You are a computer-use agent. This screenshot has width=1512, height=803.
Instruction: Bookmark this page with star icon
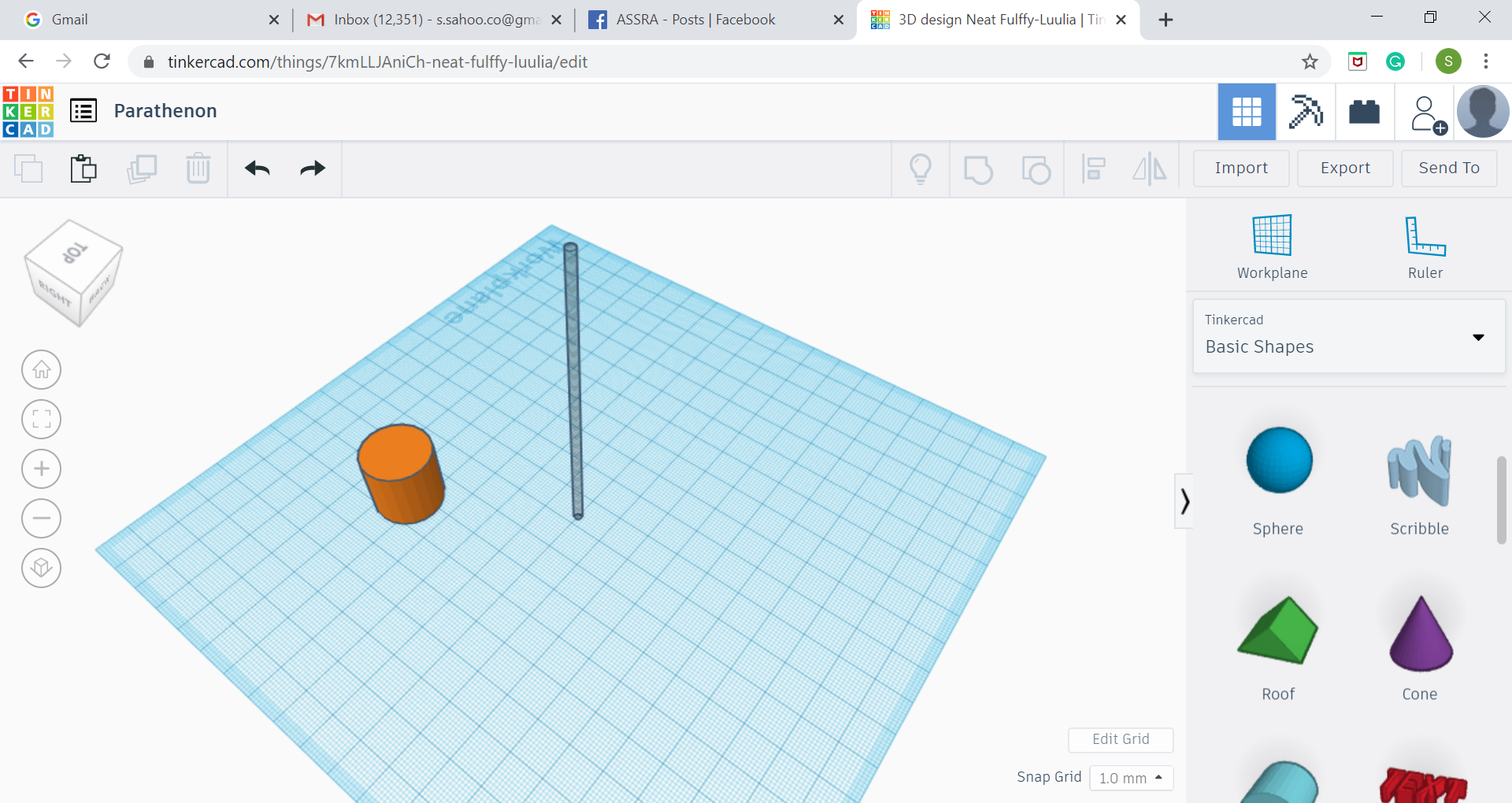tap(1310, 61)
